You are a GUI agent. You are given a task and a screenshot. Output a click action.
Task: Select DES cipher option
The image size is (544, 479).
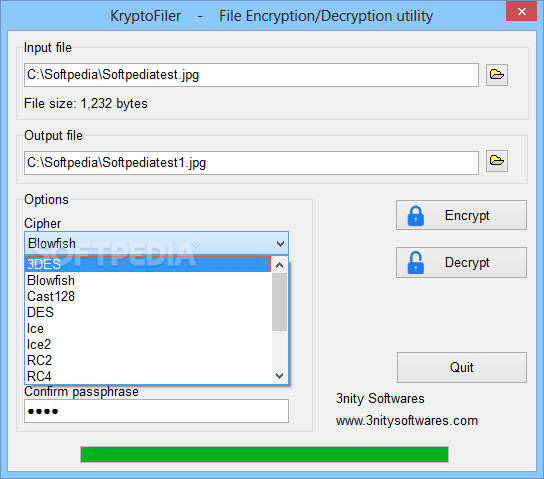[148, 312]
